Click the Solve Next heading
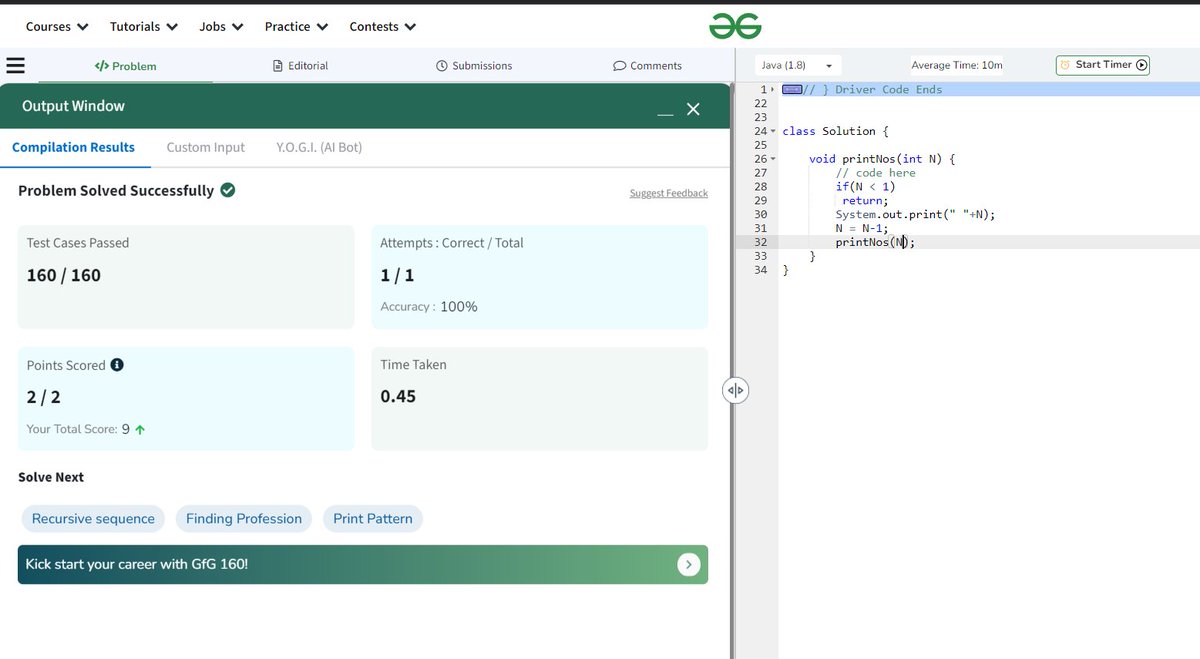The height and width of the screenshot is (659, 1200). (51, 477)
